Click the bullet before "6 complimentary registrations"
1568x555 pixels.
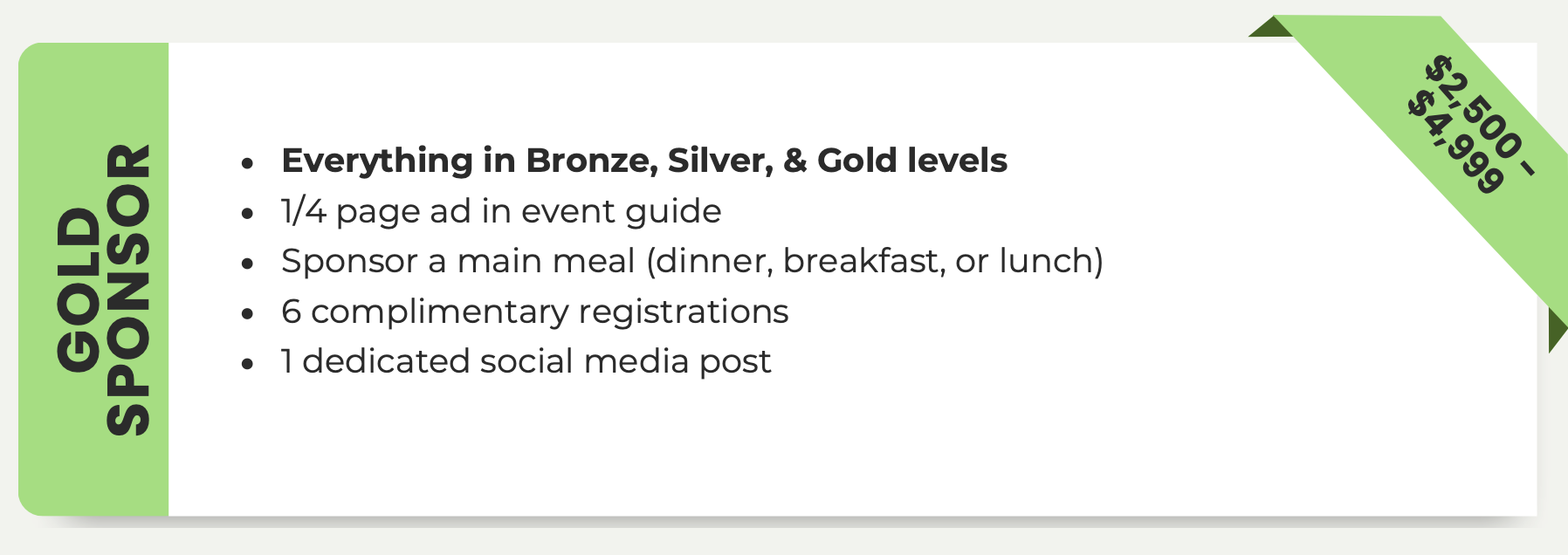point(249,313)
